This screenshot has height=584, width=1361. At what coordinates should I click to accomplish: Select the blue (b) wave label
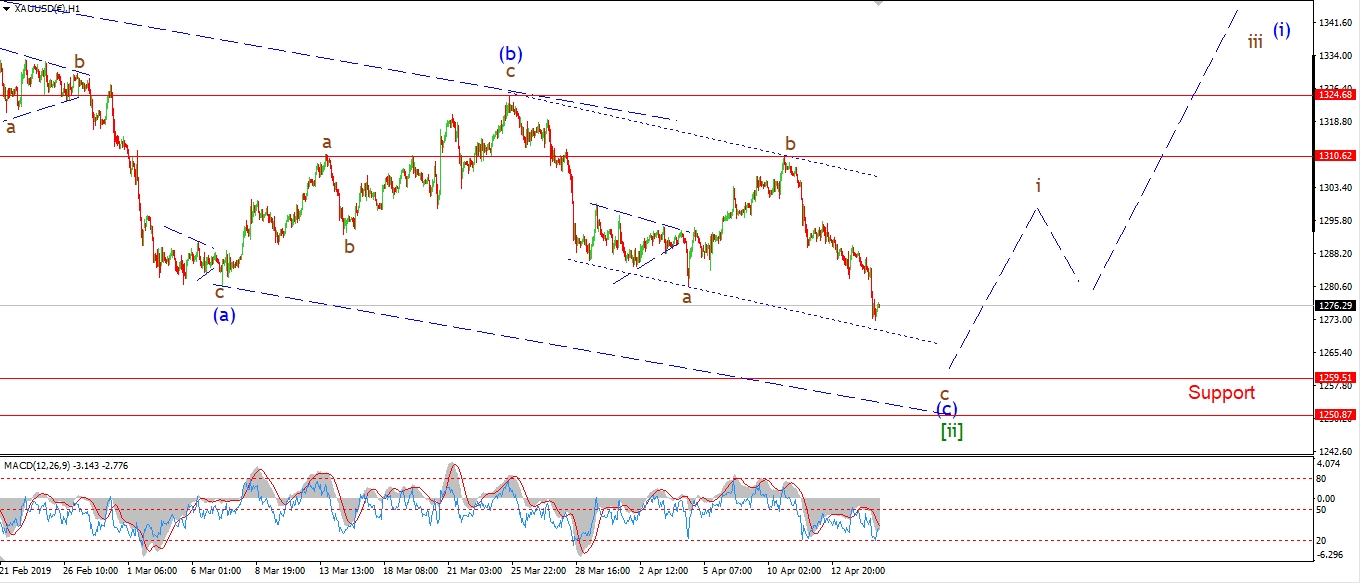[x=512, y=53]
